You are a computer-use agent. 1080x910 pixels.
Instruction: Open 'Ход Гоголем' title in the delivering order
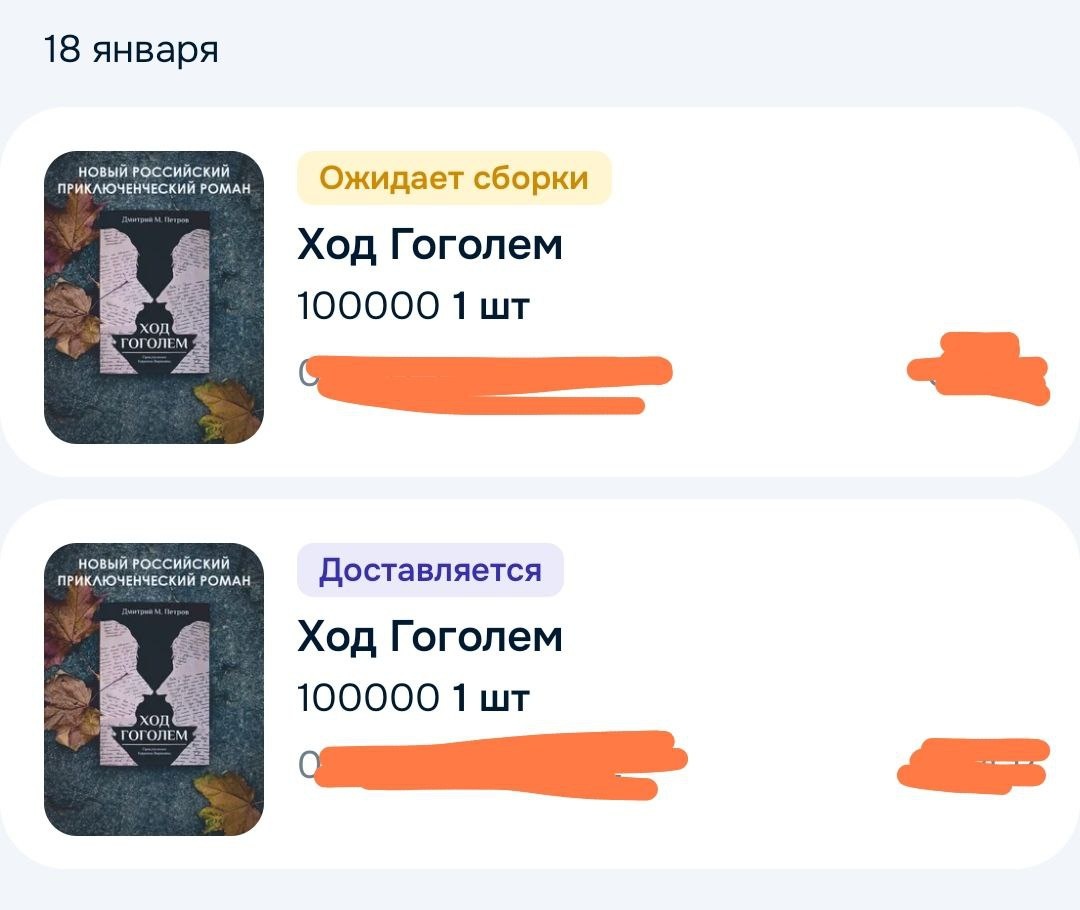(x=430, y=637)
